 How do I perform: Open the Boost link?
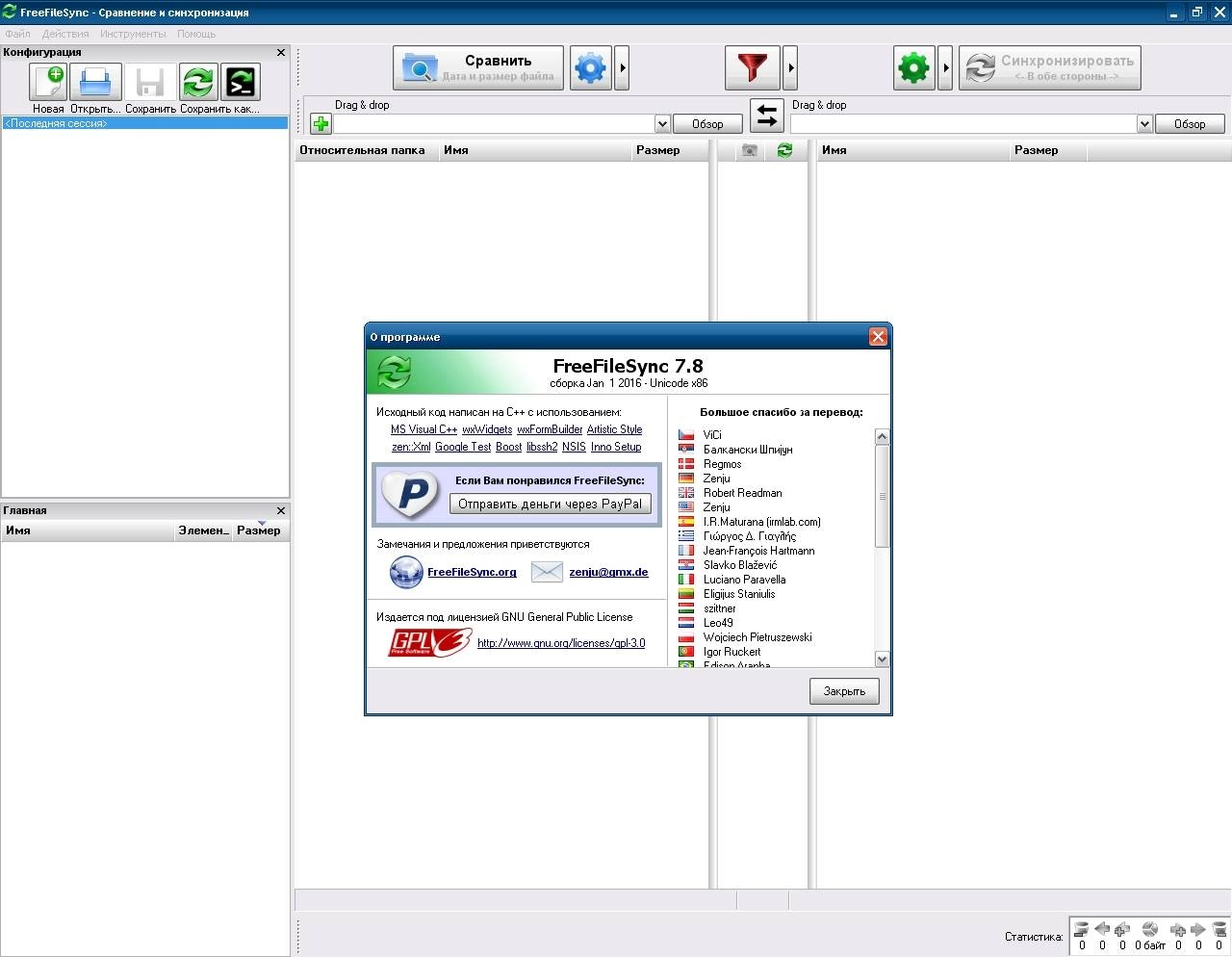click(509, 447)
